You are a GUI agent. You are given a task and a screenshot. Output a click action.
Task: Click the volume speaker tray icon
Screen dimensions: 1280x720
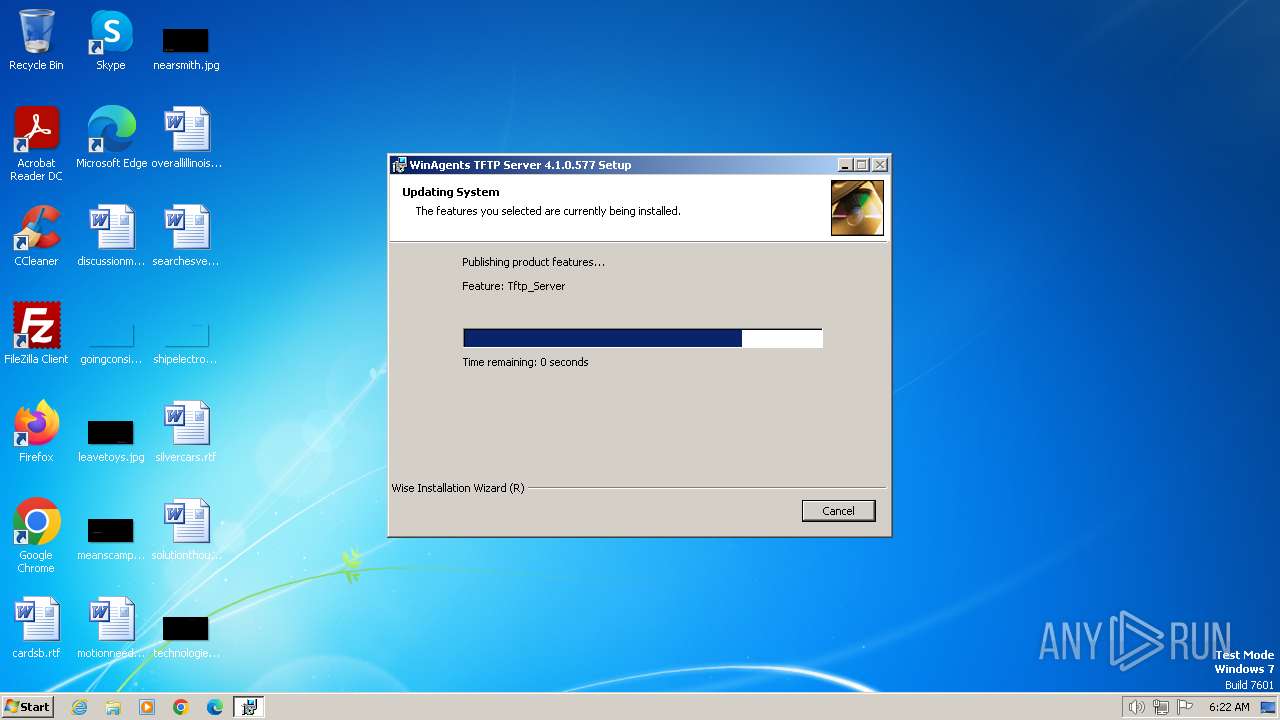[x=1136, y=707]
